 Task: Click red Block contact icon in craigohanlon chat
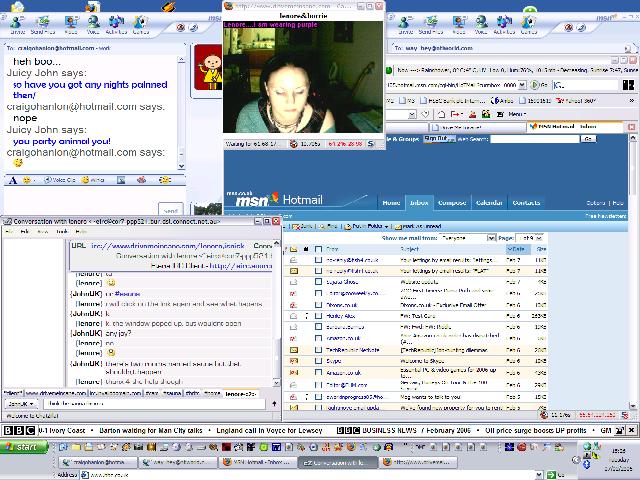tap(180, 27)
